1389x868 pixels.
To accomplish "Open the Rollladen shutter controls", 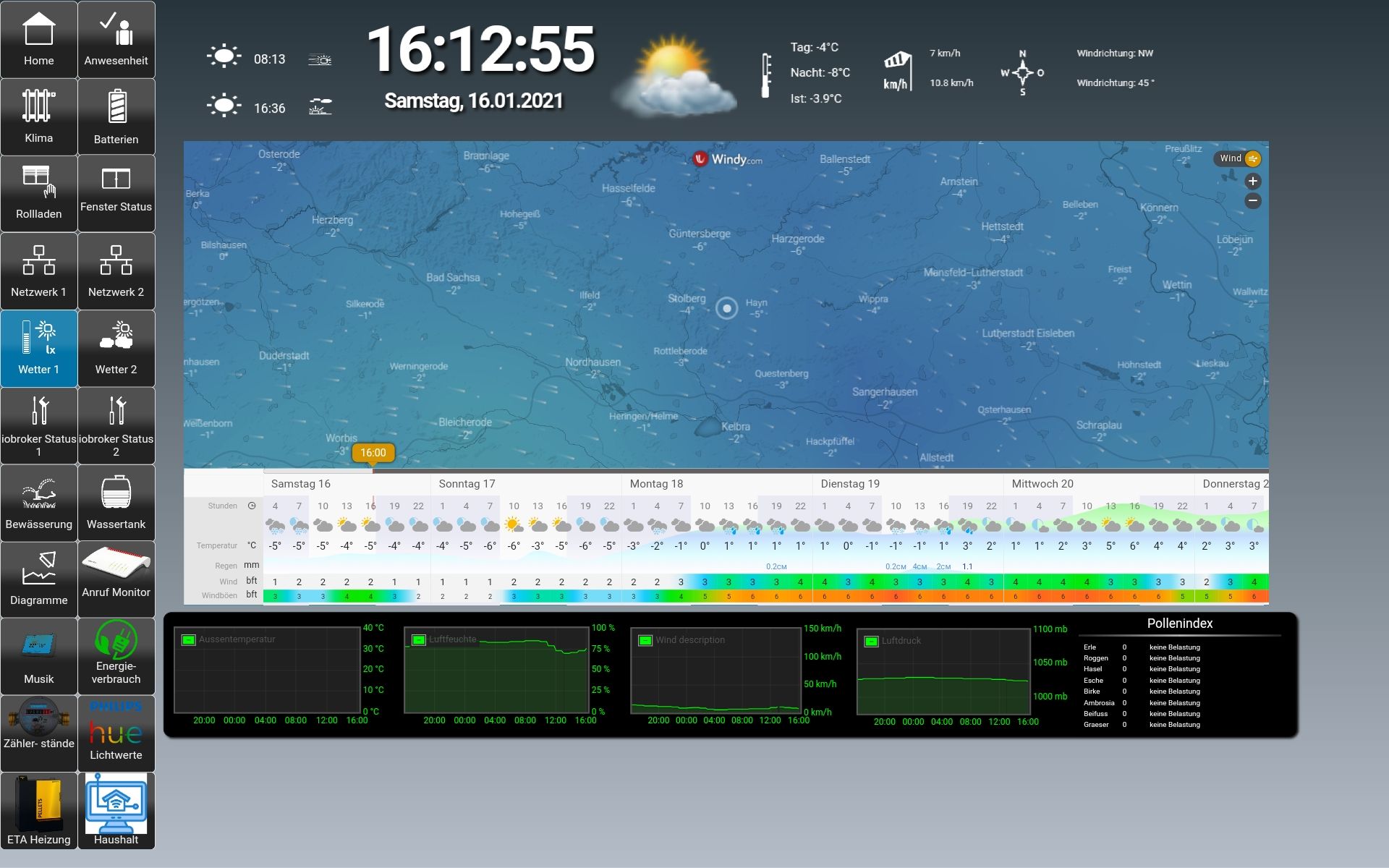I will 39,193.
